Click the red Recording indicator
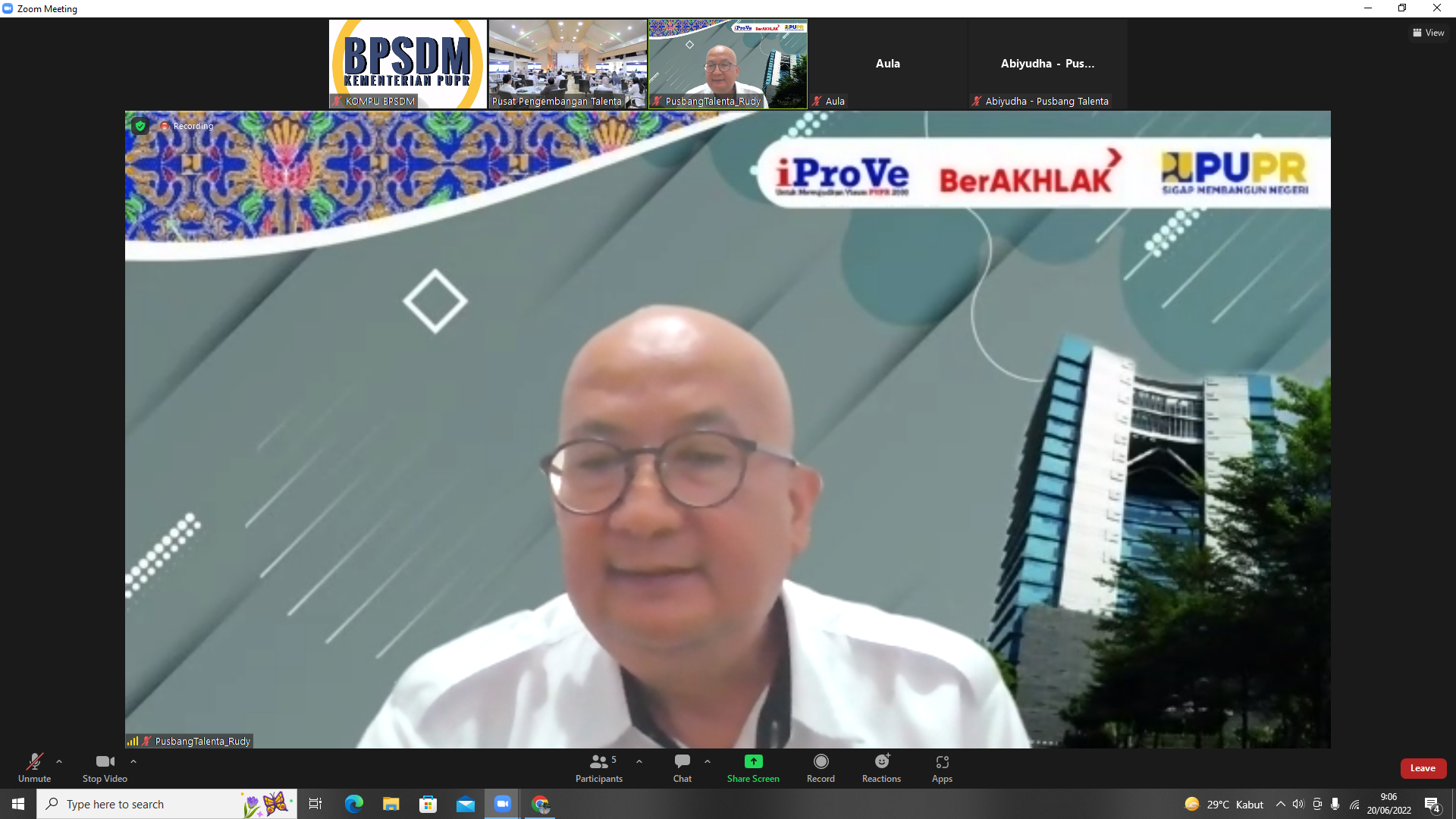This screenshot has height=819, width=1456. pyautogui.click(x=187, y=126)
